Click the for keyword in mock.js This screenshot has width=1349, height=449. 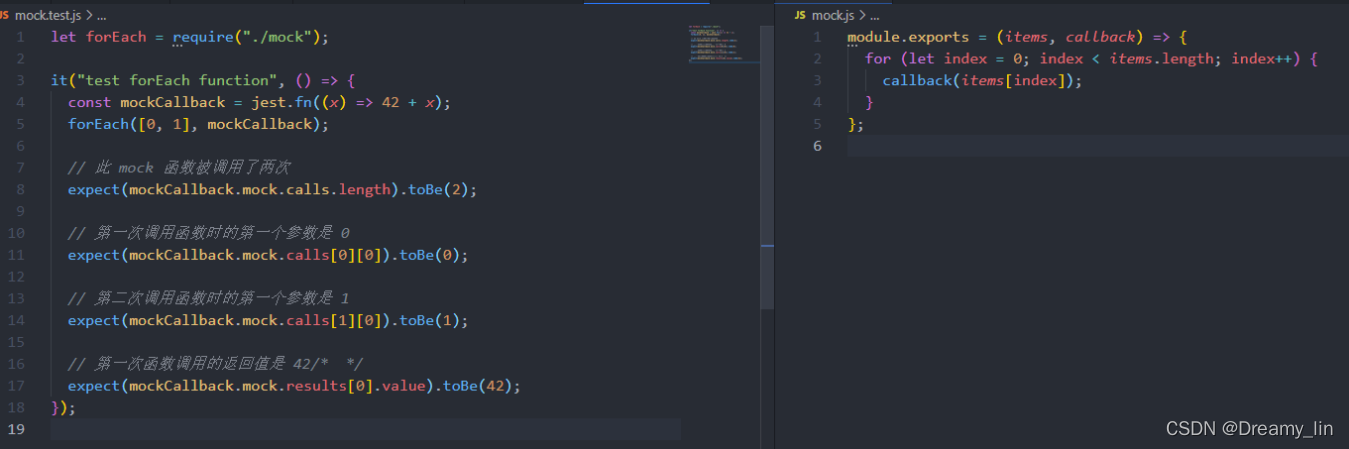pyautogui.click(x=878, y=59)
